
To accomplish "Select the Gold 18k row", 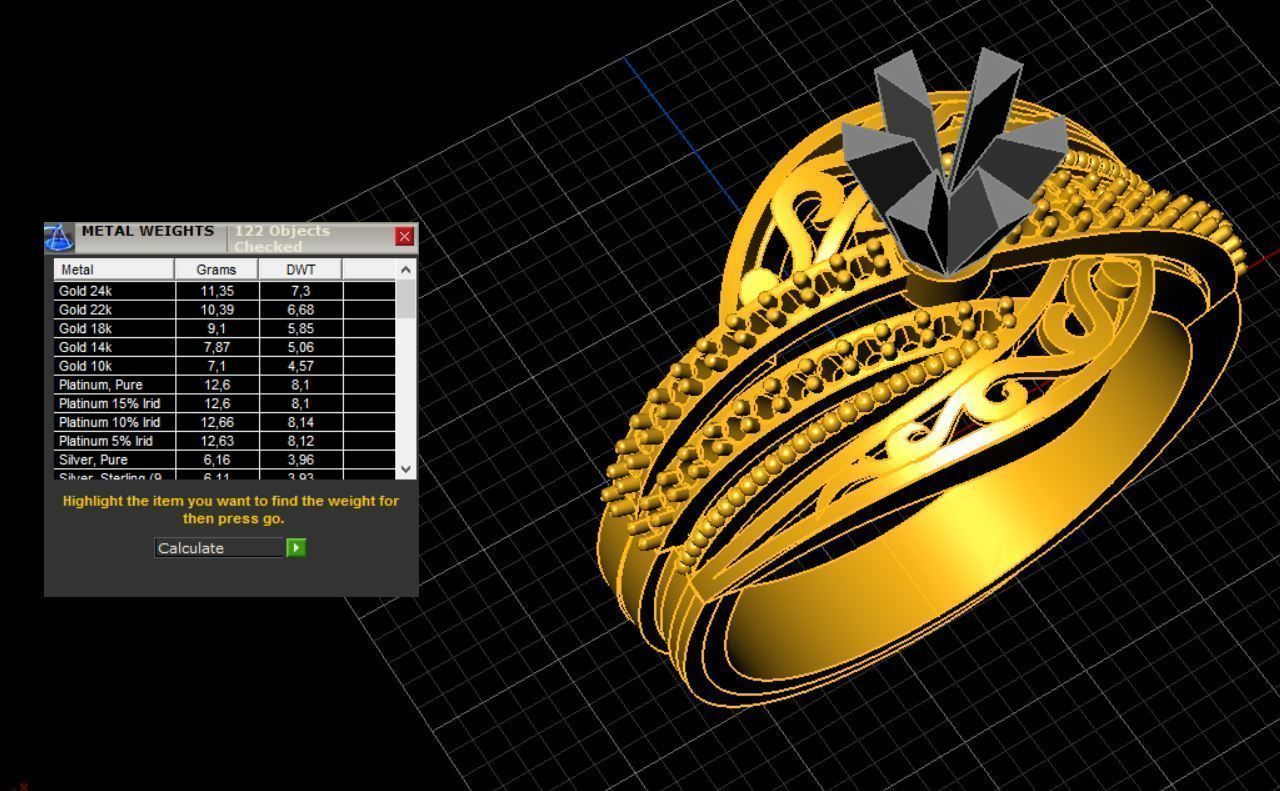I will pos(225,328).
